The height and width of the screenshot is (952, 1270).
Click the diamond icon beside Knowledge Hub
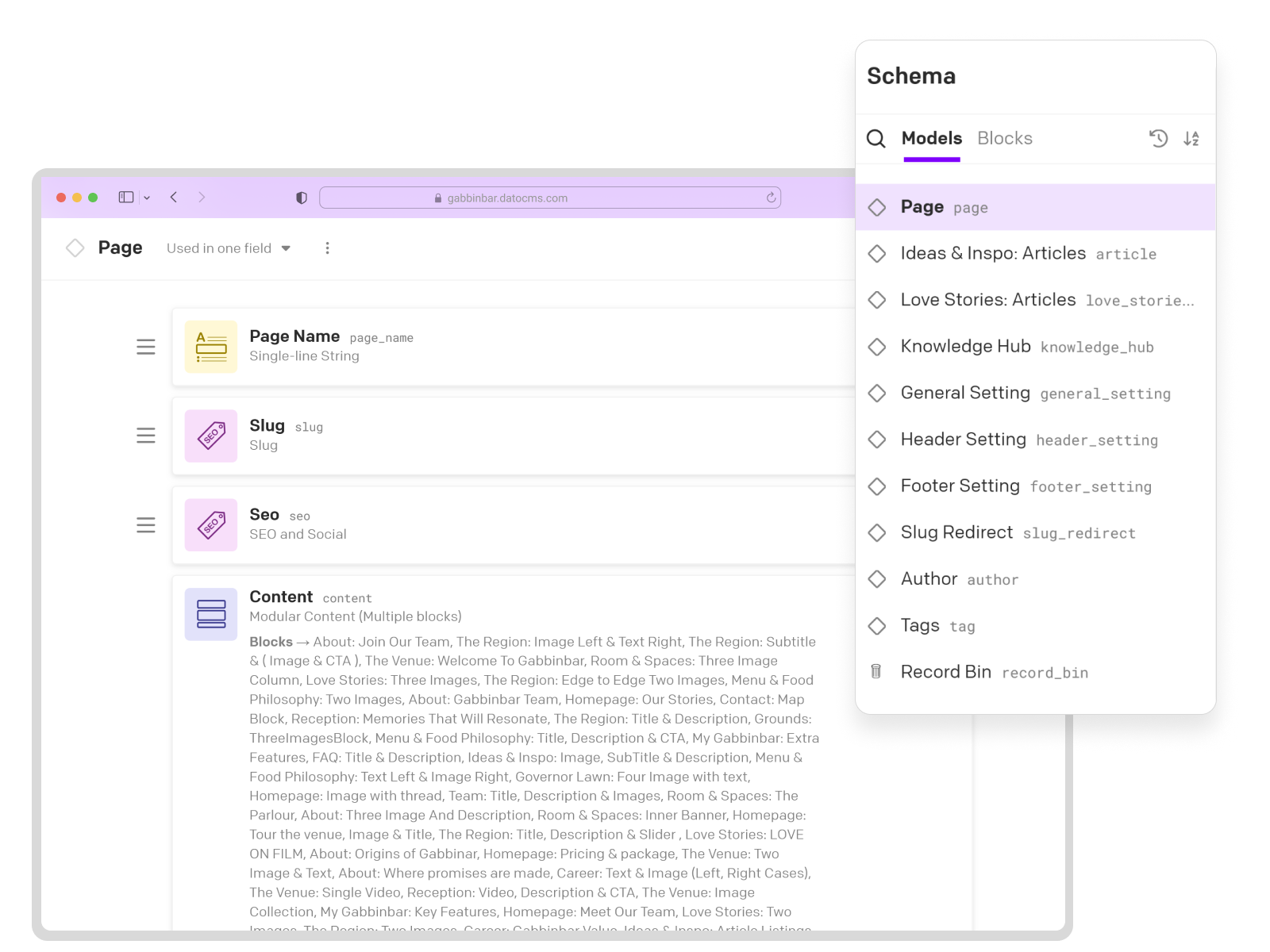click(x=877, y=347)
